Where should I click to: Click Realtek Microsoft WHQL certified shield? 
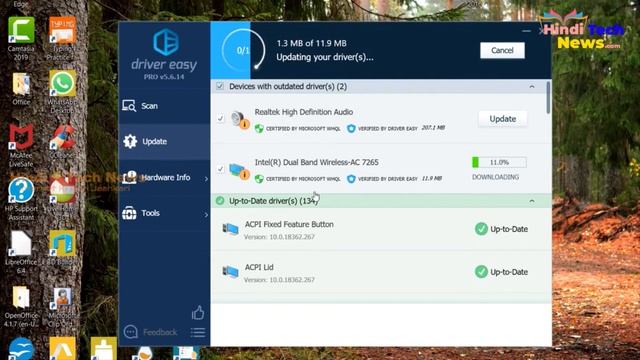259,129
